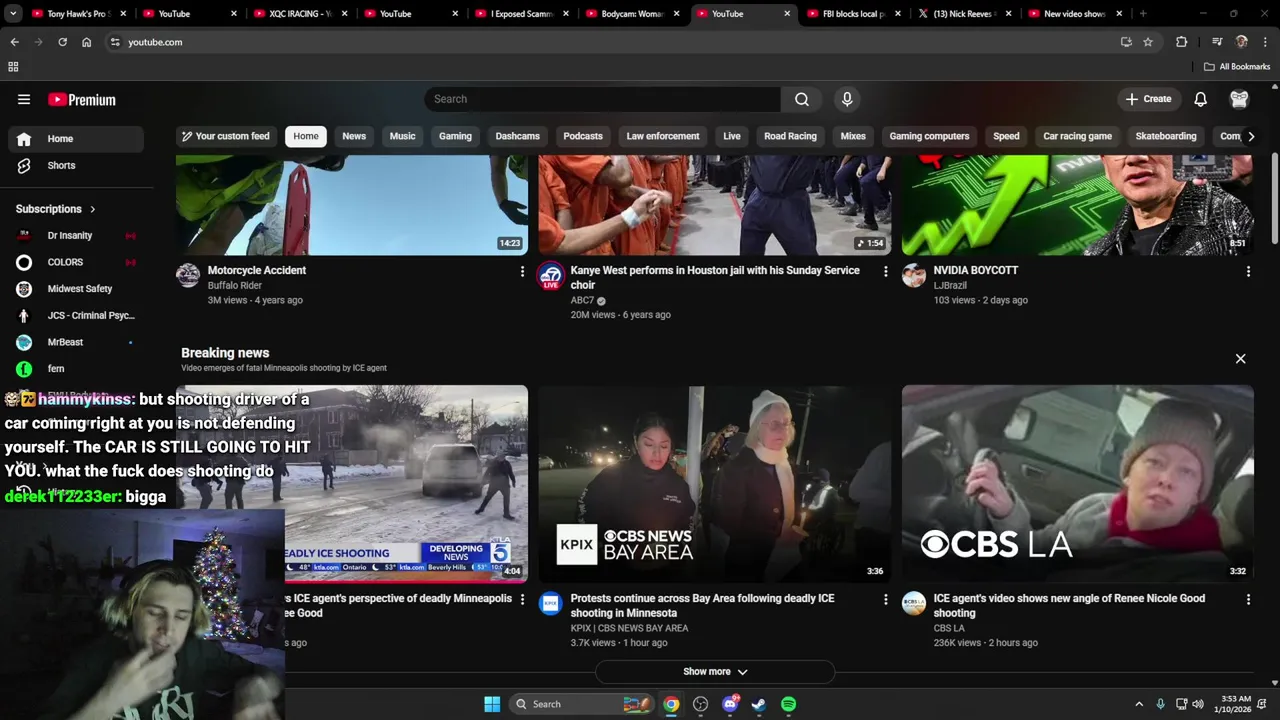Select the Skateboarding chip
Viewport: 1280px width, 720px height.
coord(1166,136)
